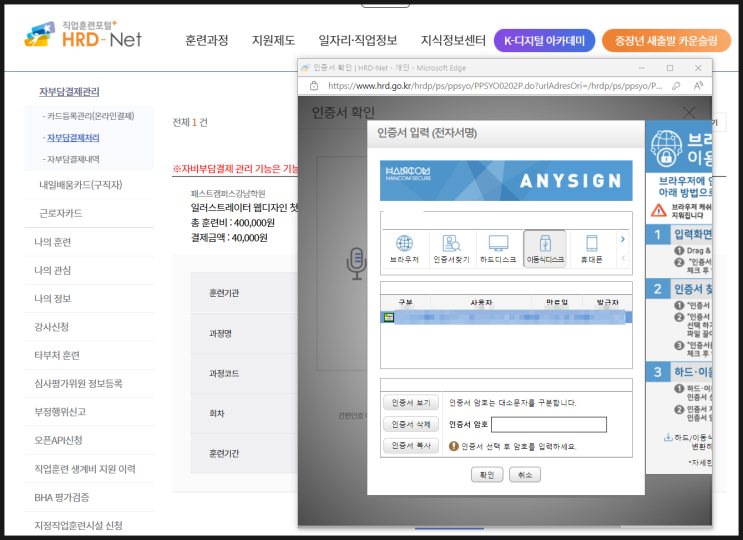Open 오픈API신청 sidebar menu
Image resolution: width=743 pixels, height=540 pixels.
coord(58,440)
